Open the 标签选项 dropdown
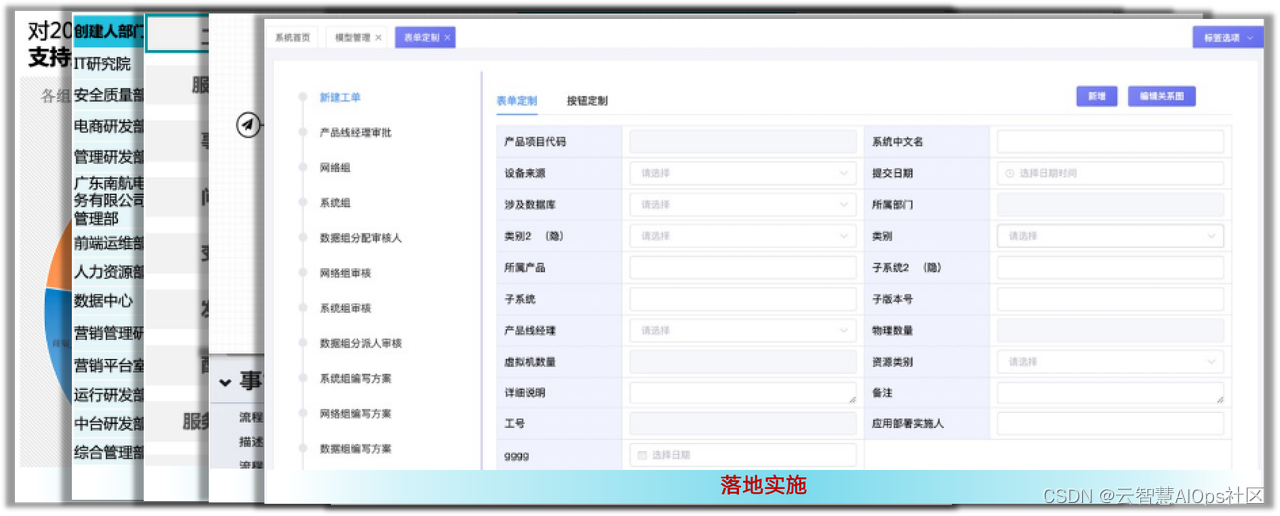The width and height of the screenshot is (1280, 516). click(1228, 37)
